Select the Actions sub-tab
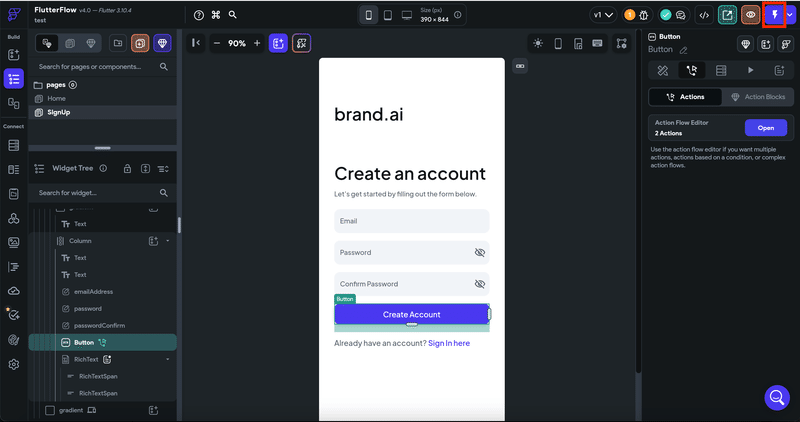This screenshot has width=800, height=422. 685,97
